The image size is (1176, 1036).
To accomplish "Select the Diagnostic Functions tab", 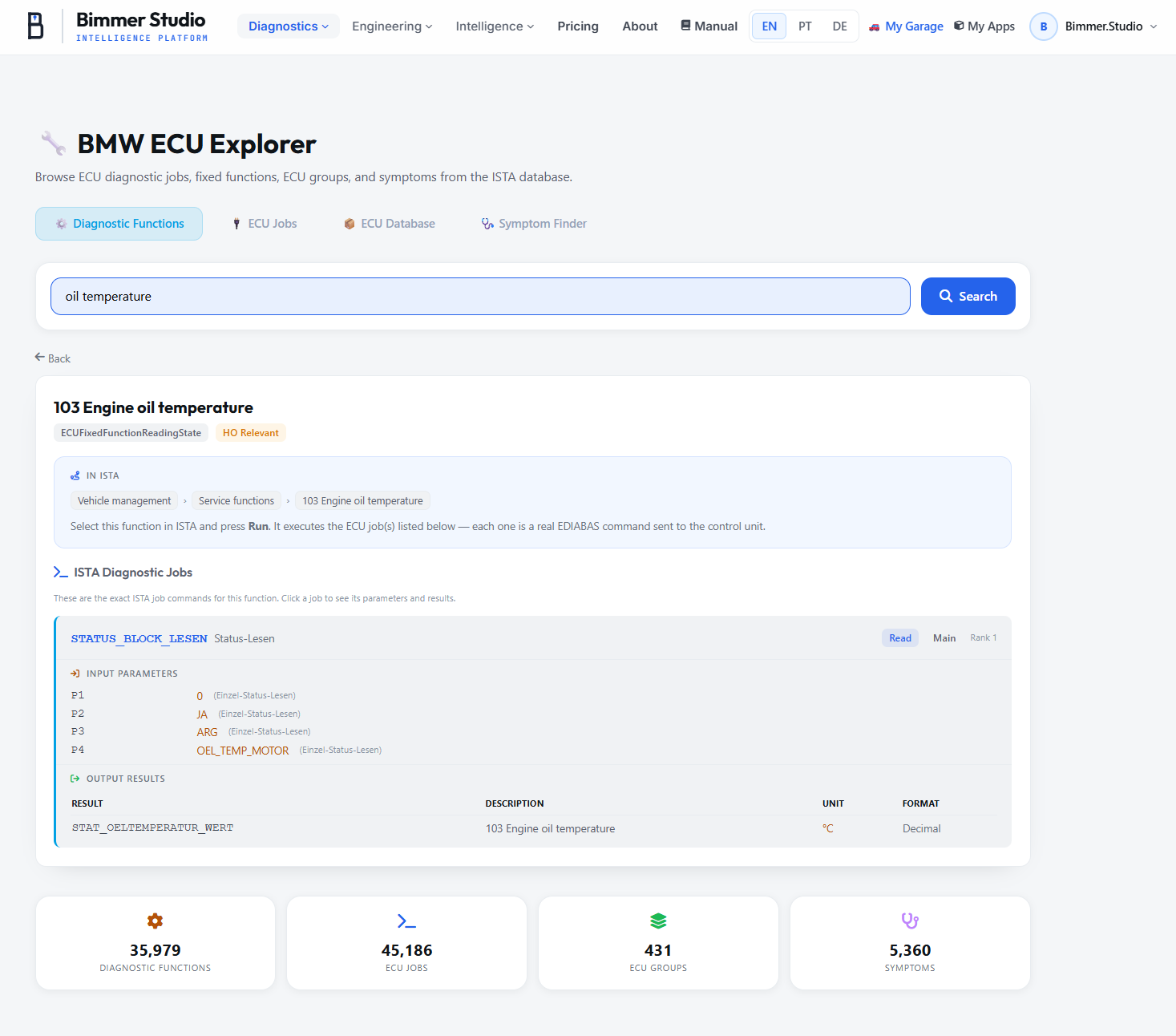I will point(119,224).
